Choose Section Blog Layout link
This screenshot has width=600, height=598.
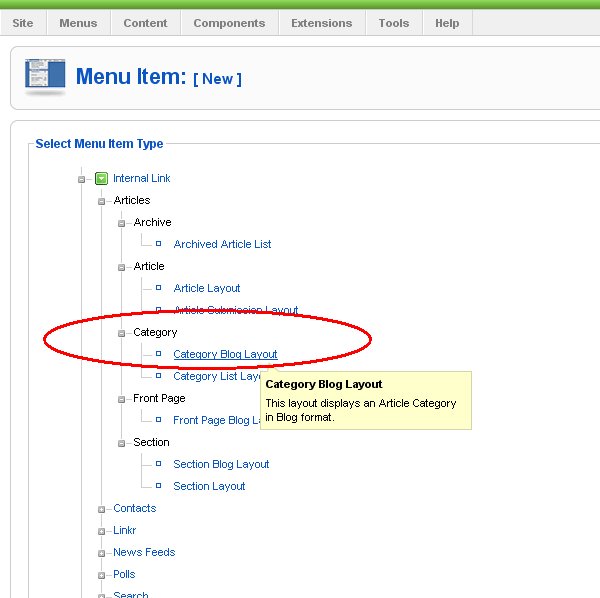[221, 464]
